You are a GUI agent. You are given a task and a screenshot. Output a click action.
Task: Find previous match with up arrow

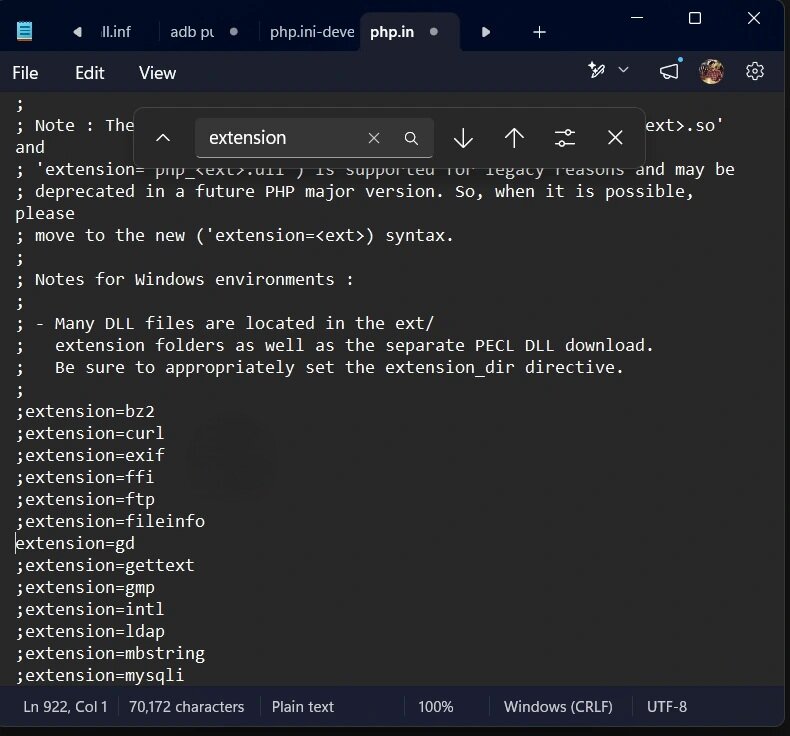point(514,138)
